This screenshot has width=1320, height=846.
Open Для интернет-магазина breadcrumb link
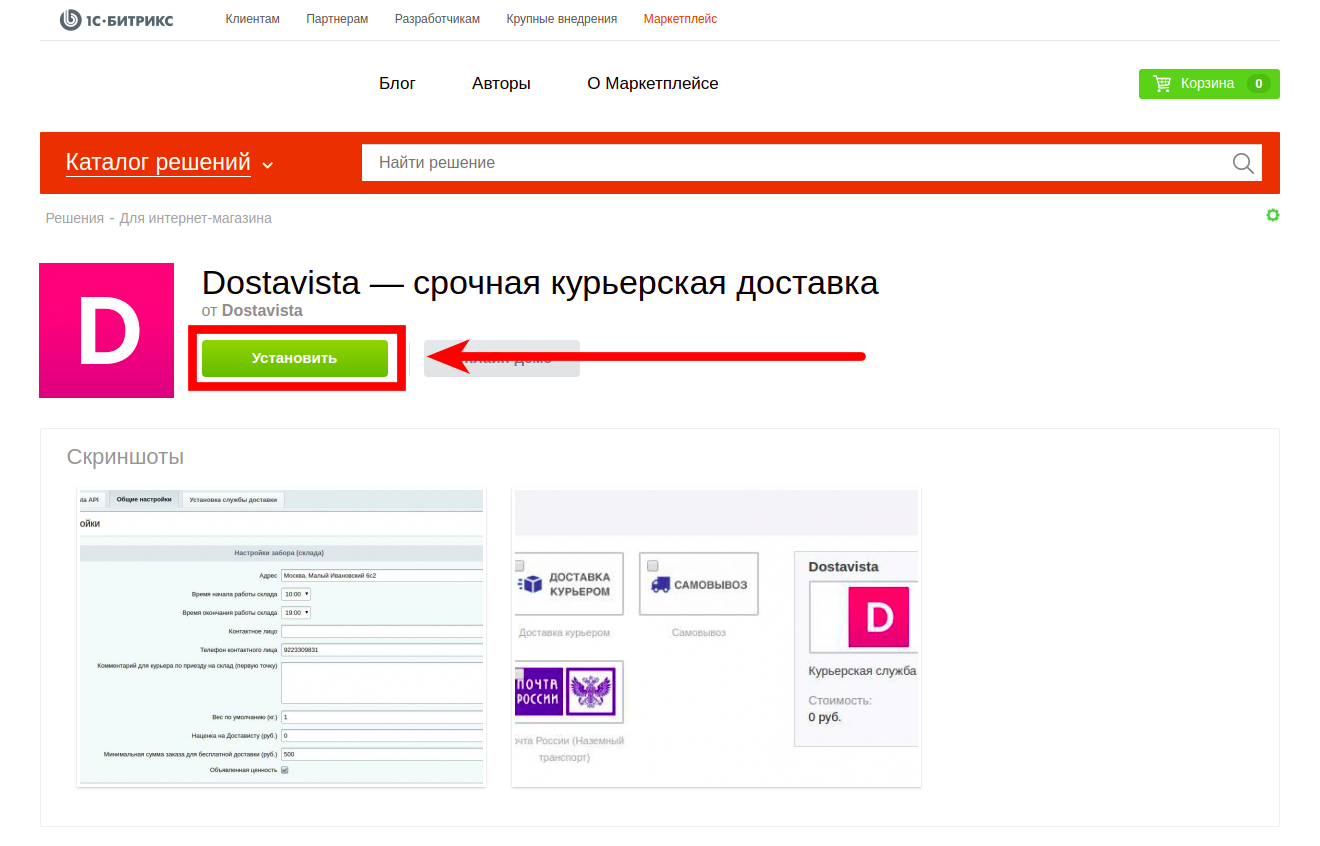pos(196,218)
